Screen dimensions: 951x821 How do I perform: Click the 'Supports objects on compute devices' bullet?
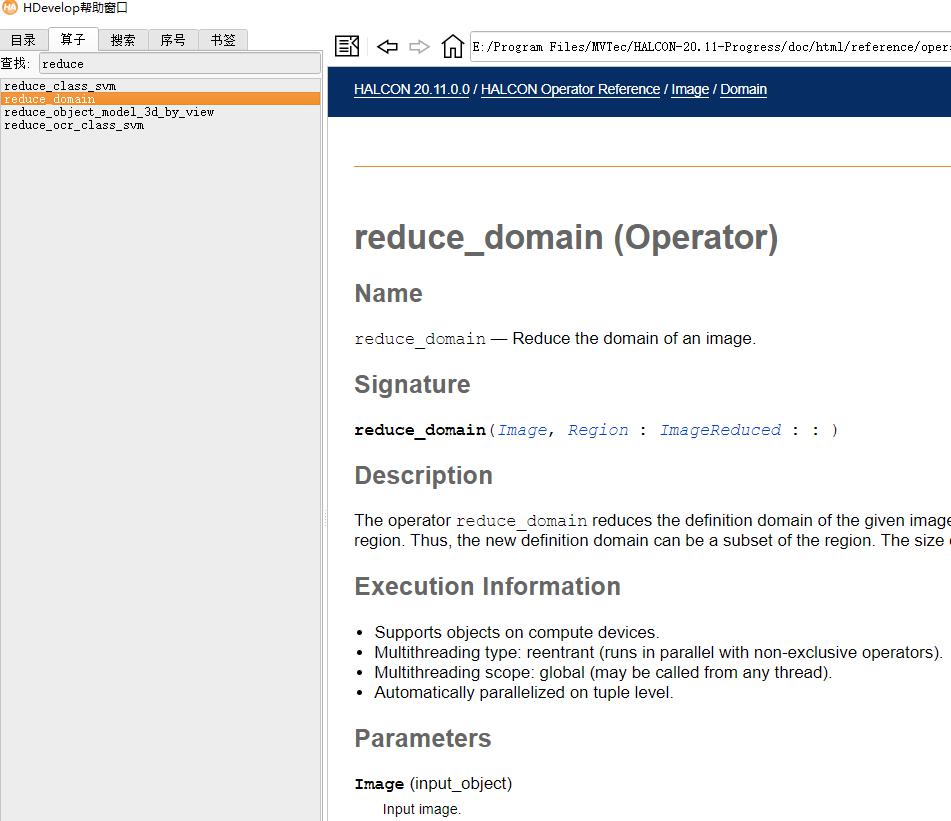click(517, 632)
